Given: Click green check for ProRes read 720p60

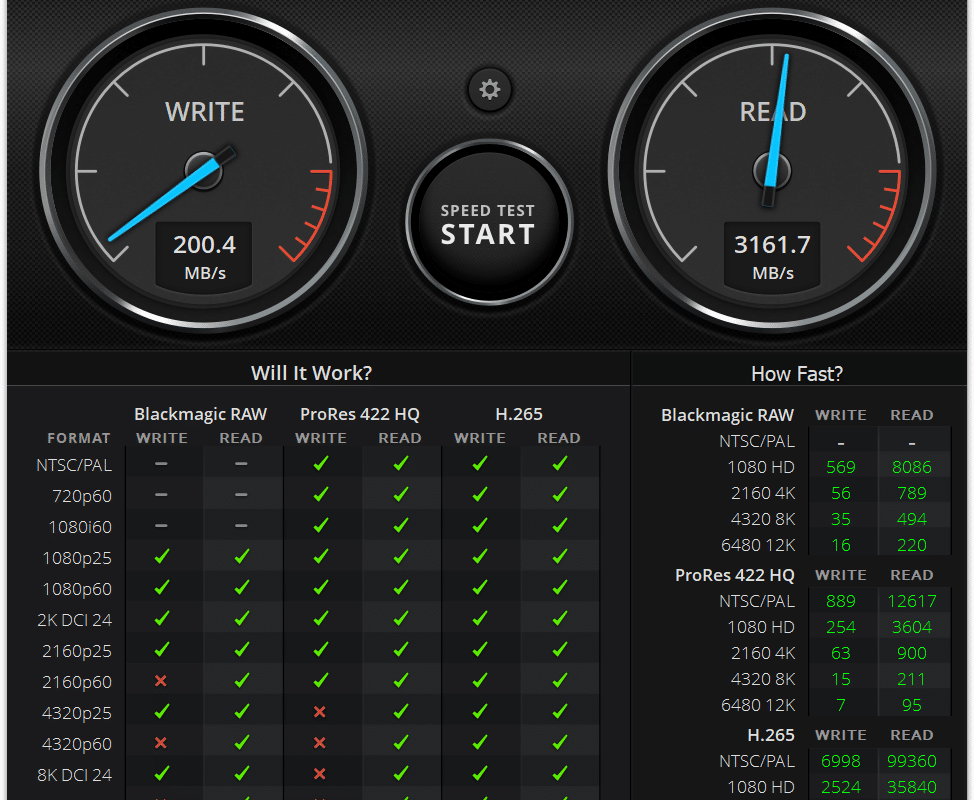Looking at the screenshot, I should coord(401,494).
